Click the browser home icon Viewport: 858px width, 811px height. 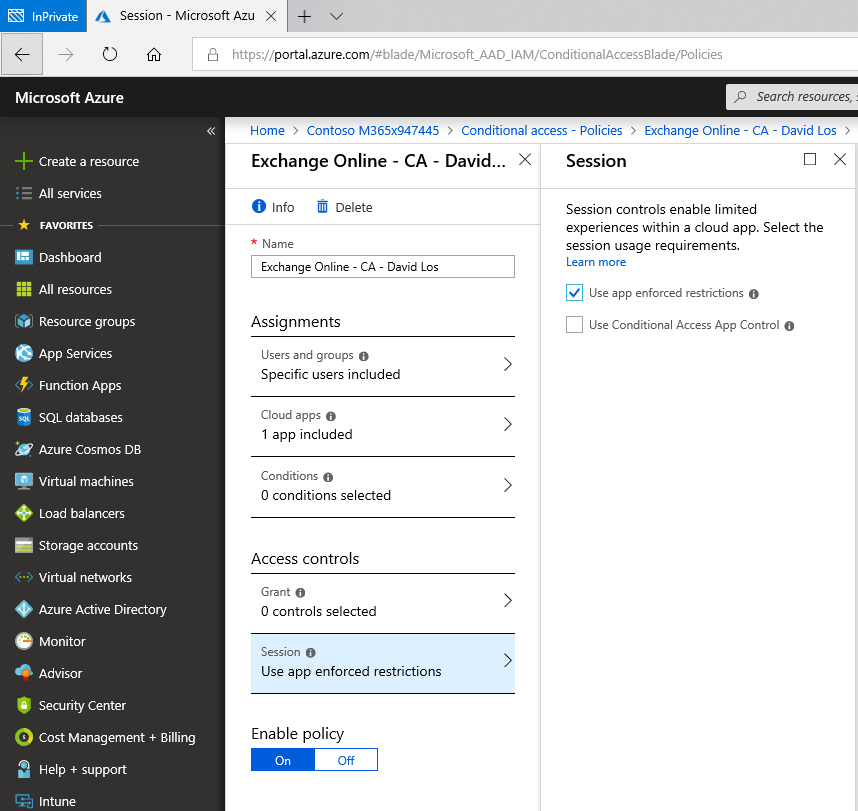pyautogui.click(x=154, y=54)
